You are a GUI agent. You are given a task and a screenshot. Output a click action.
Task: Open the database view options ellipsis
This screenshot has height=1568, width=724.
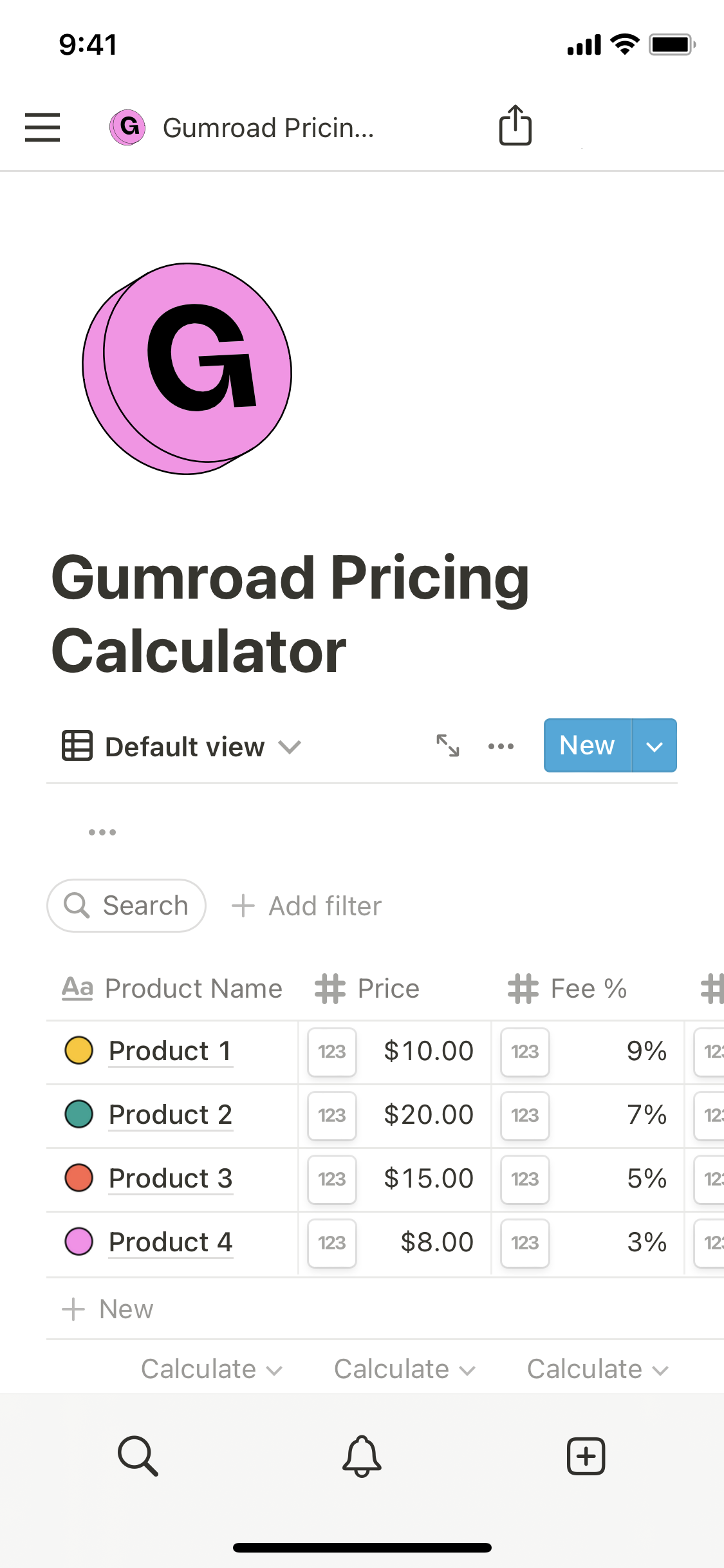(x=501, y=746)
